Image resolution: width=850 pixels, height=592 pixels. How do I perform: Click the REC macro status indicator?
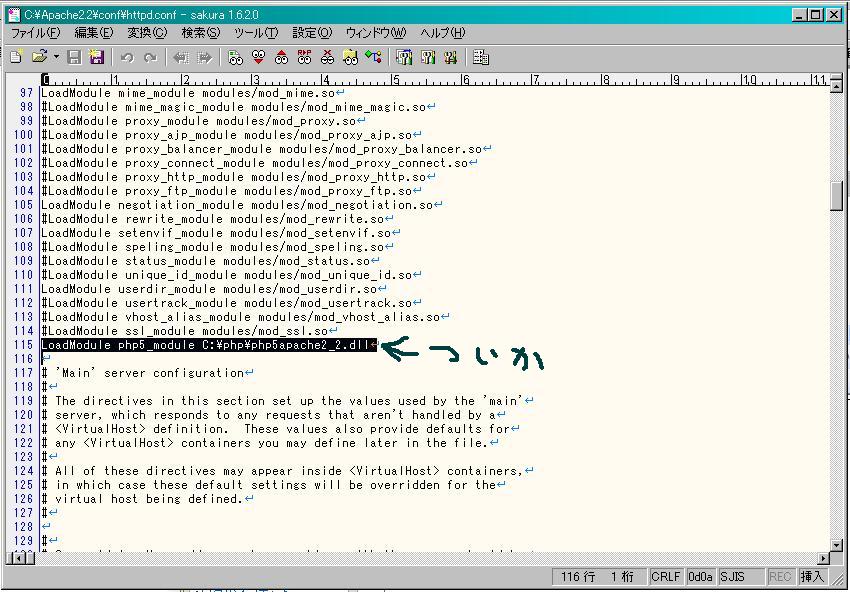pos(781,577)
